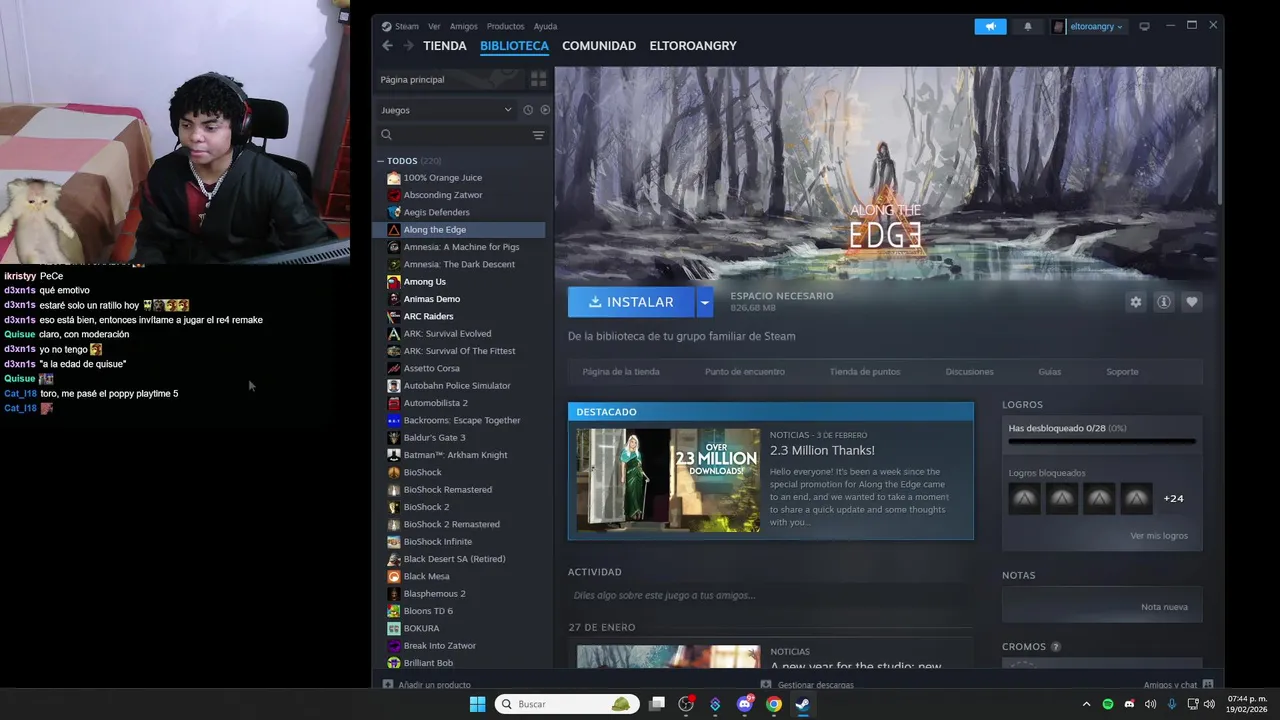Sort library by recent activity clock icon

528,110
